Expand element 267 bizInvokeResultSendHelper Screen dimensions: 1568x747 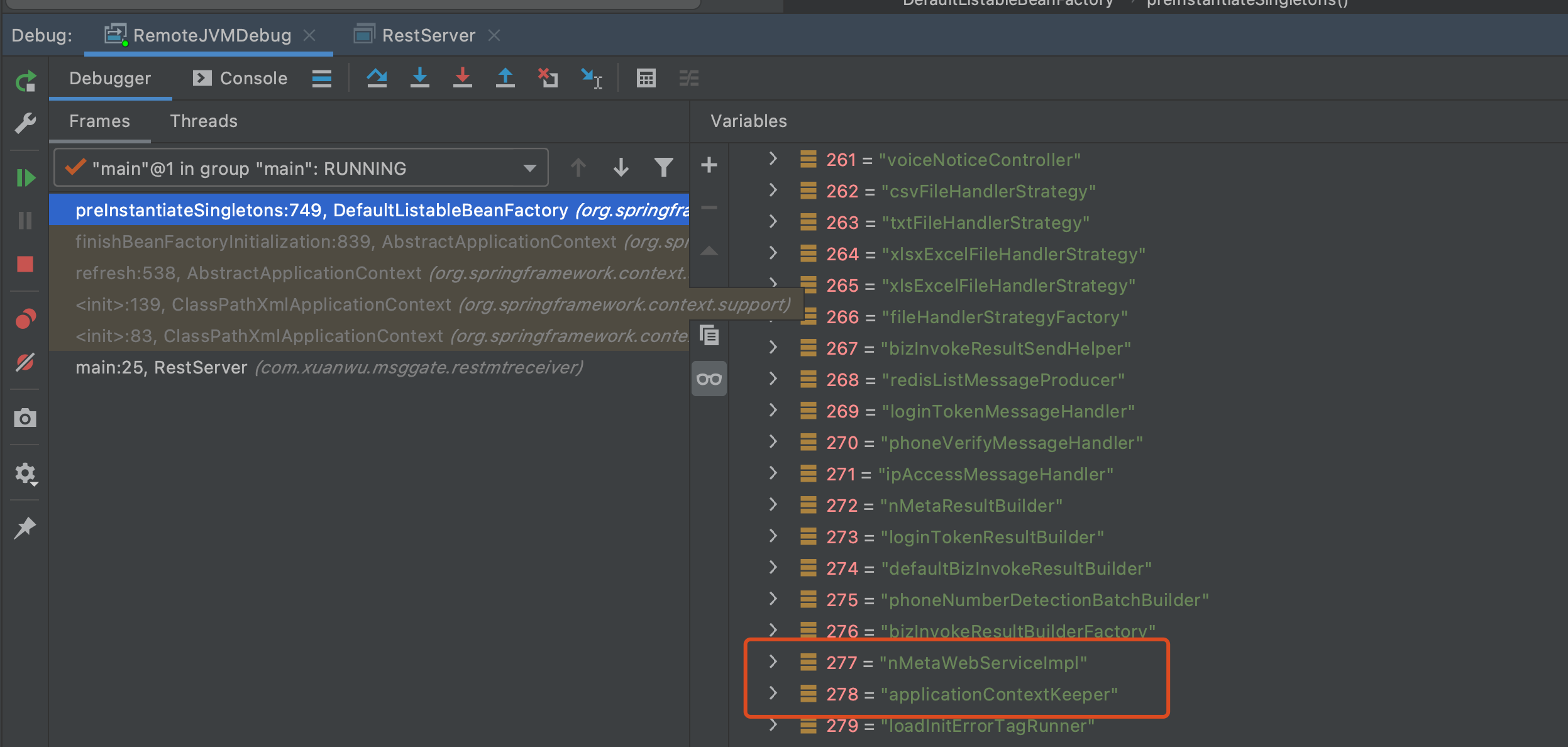click(773, 347)
